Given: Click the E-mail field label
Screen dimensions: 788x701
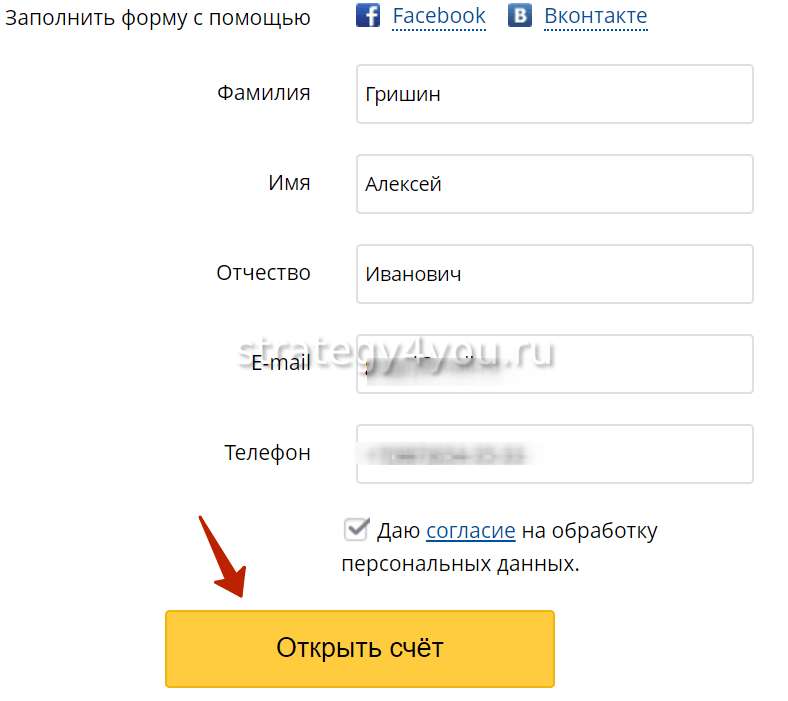Looking at the screenshot, I should (x=281, y=363).
